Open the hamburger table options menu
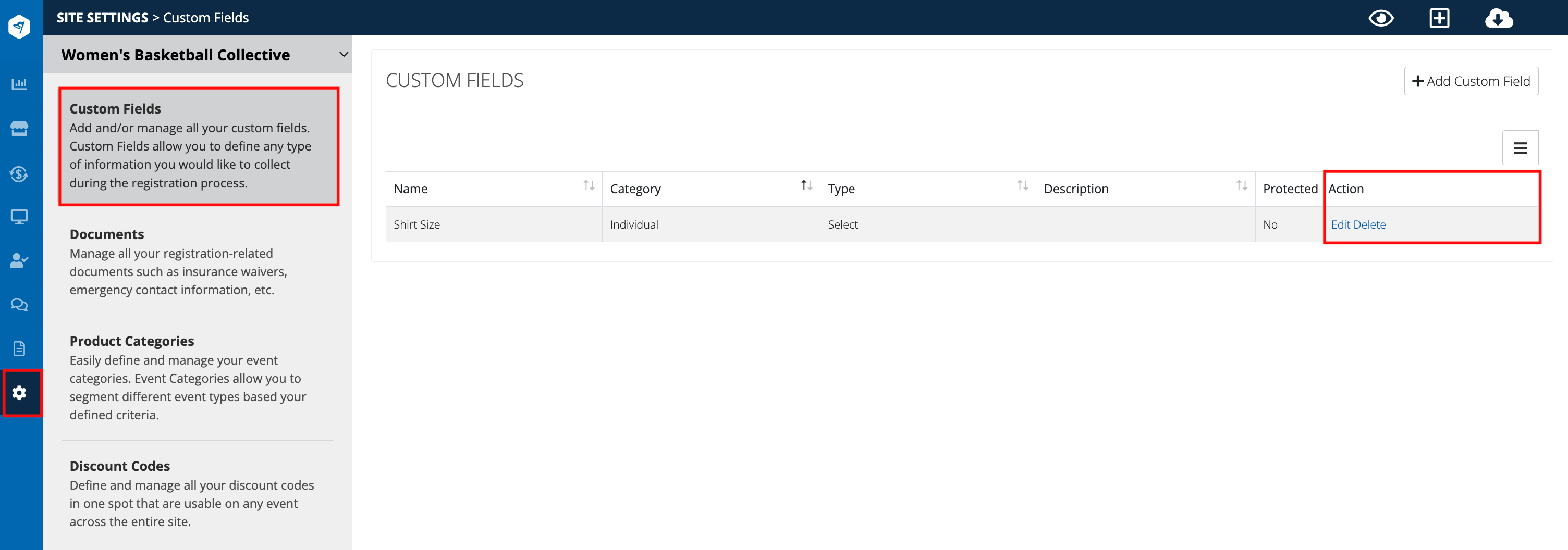This screenshot has width=1568, height=550. (1520, 148)
